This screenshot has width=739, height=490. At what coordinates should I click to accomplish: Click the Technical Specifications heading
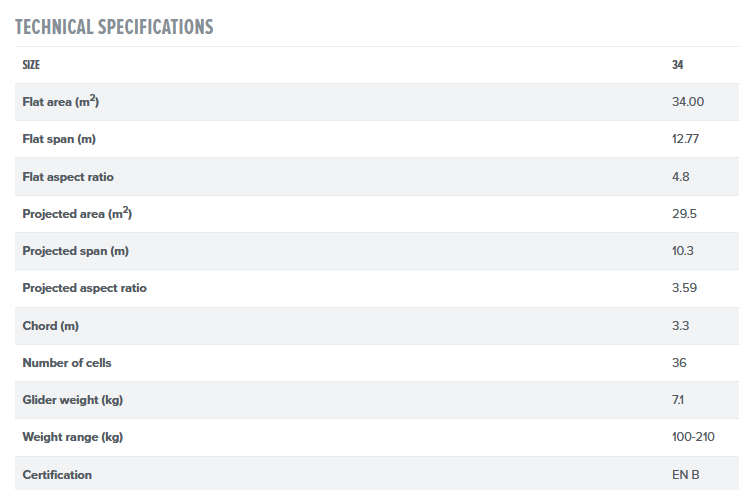point(114,27)
